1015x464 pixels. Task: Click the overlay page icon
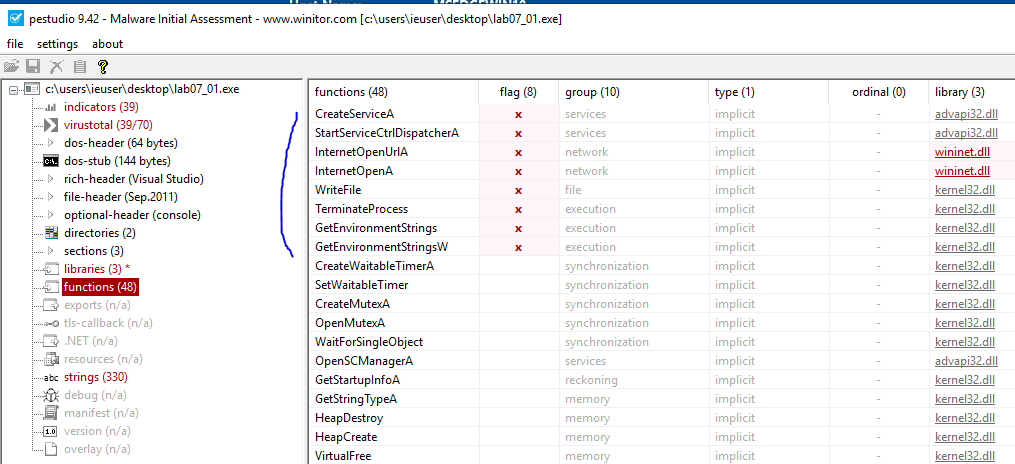(50, 448)
